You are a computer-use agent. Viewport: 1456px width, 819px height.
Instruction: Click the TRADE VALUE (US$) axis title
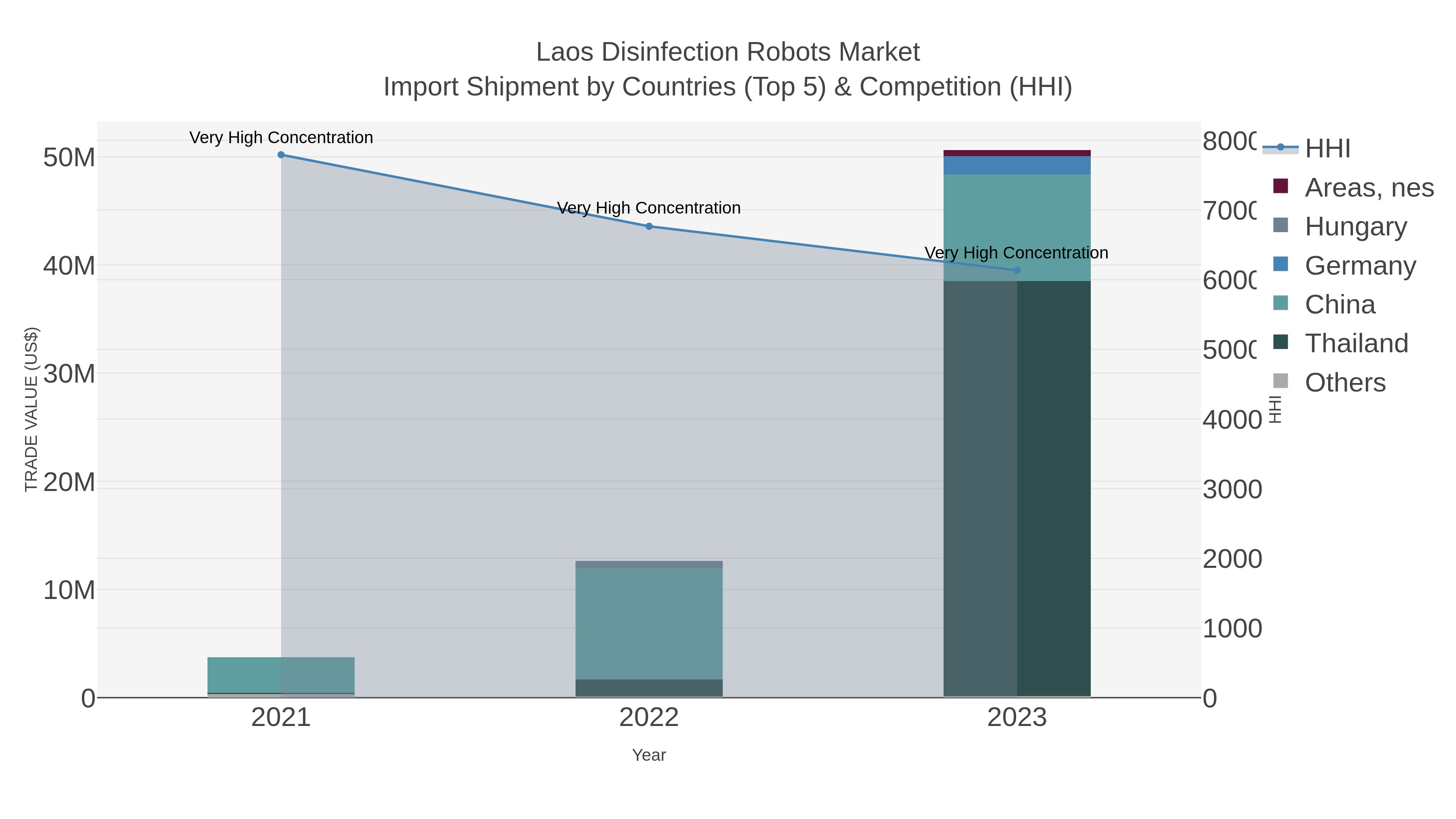(x=32, y=409)
